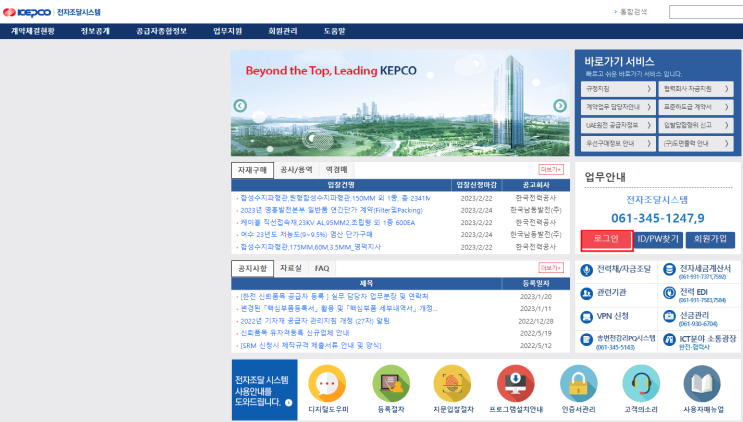Expand 협력회사 자금지원 shortcut
This screenshot has height=422, width=743.
click(699, 88)
